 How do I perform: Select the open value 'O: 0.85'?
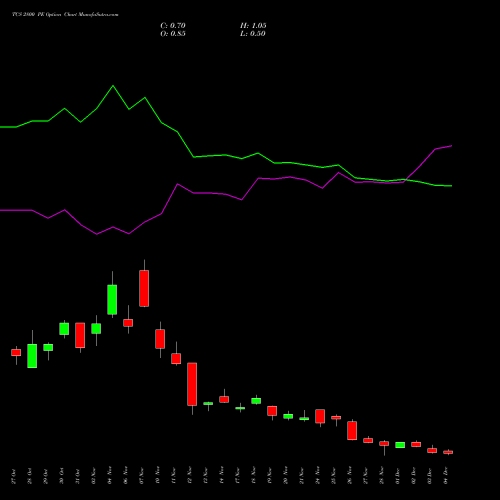pyautogui.click(x=173, y=34)
